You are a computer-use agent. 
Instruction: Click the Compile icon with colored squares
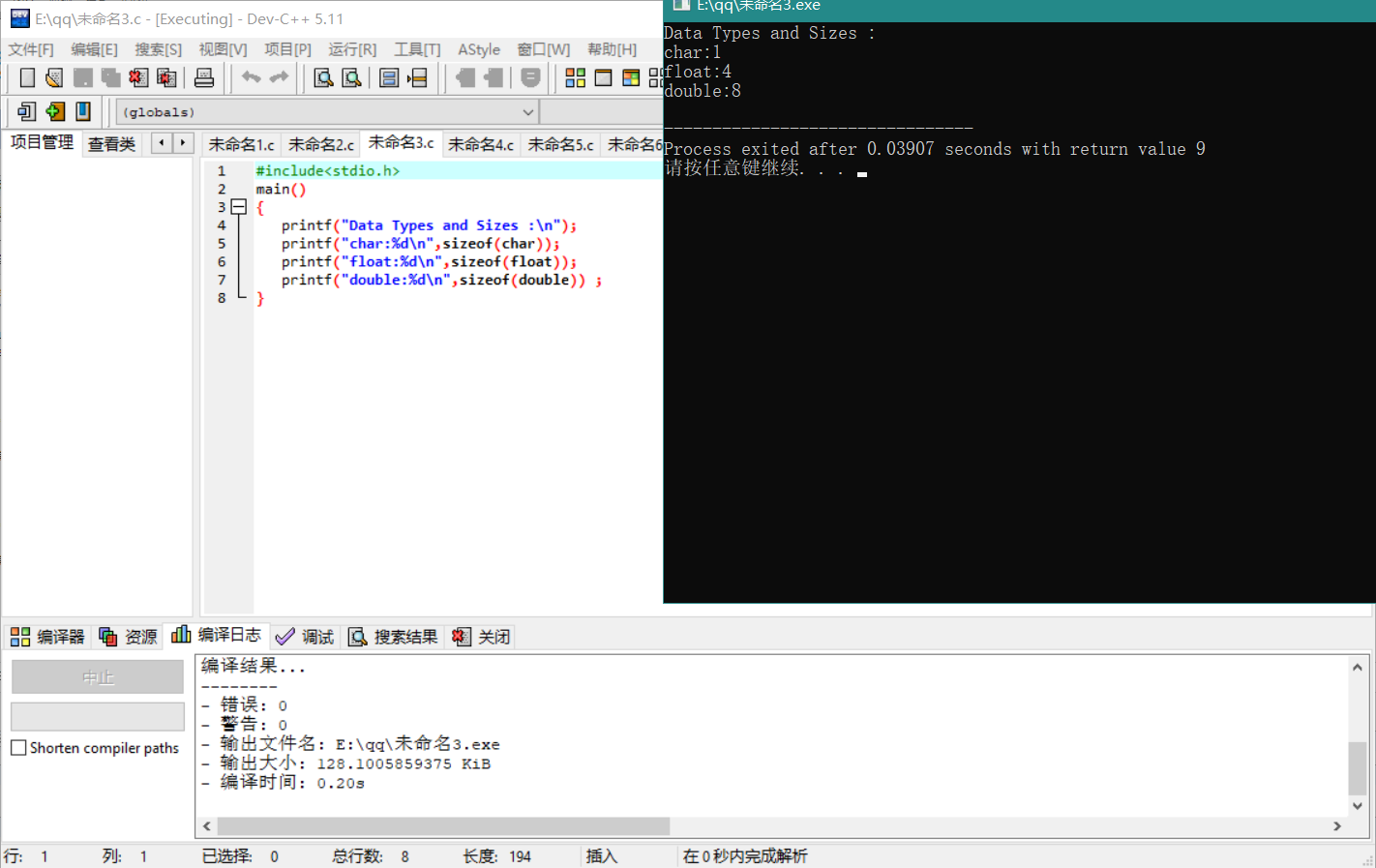pos(575,78)
